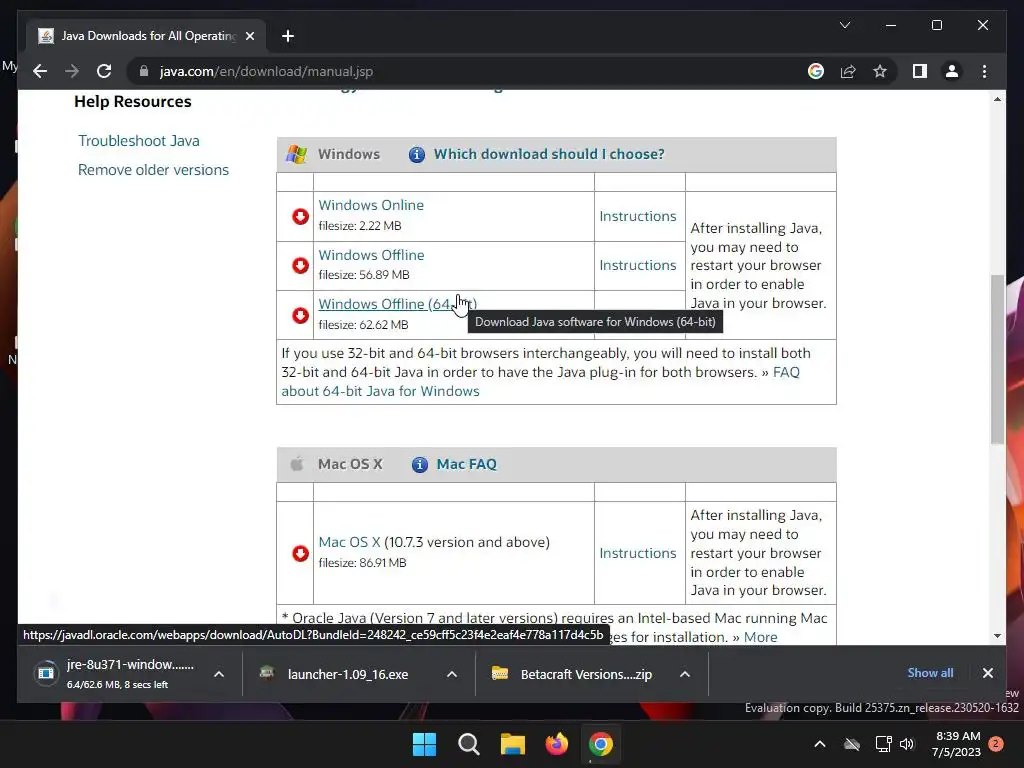Click the Windows Offline 56.89 MB download arrow icon
1024x768 pixels.
click(300, 265)
